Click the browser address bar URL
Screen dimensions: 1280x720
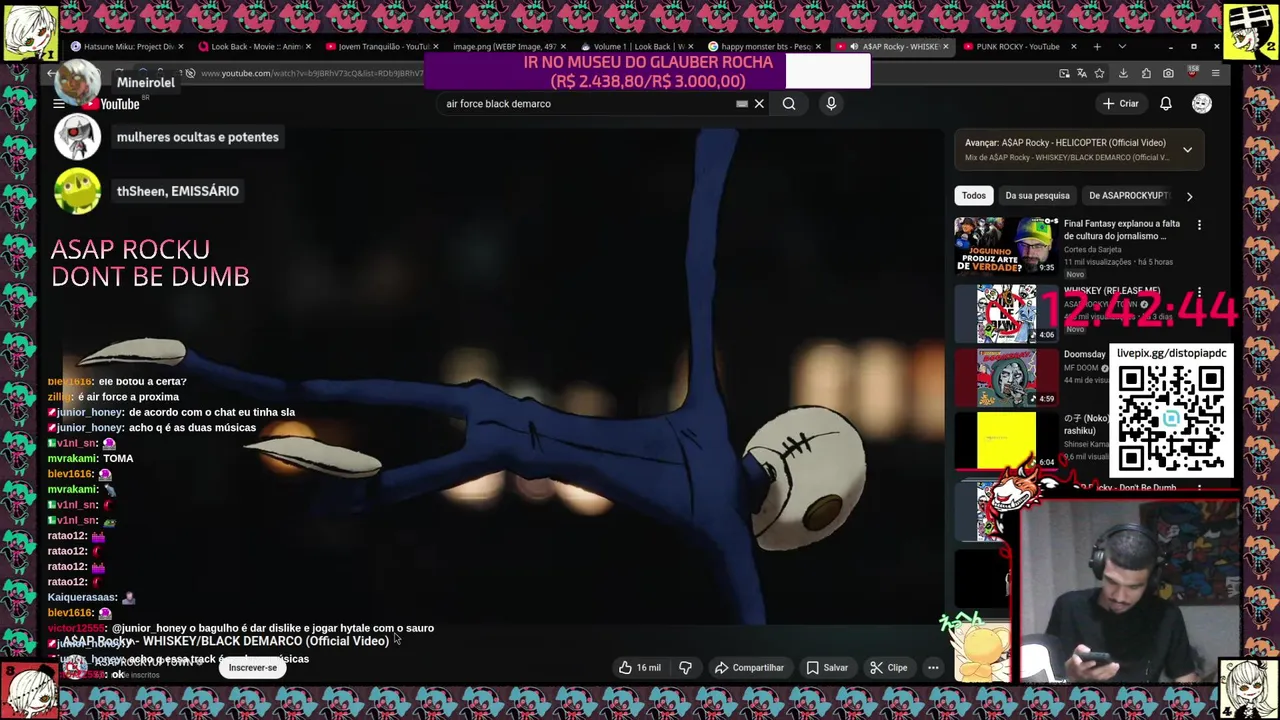310,73
